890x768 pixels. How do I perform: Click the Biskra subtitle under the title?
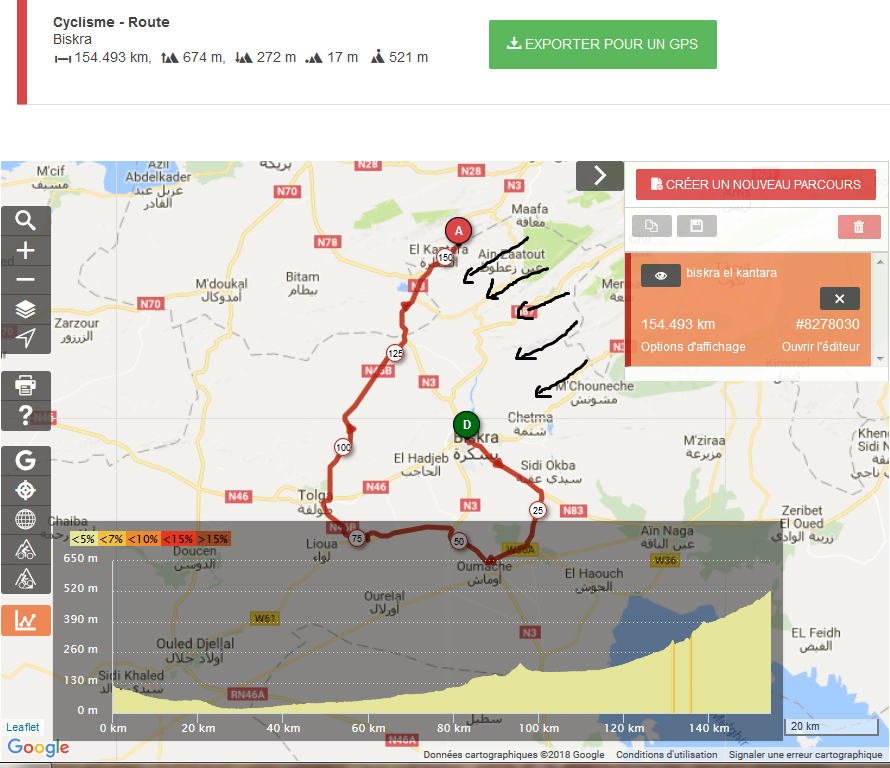click(72, 39)
